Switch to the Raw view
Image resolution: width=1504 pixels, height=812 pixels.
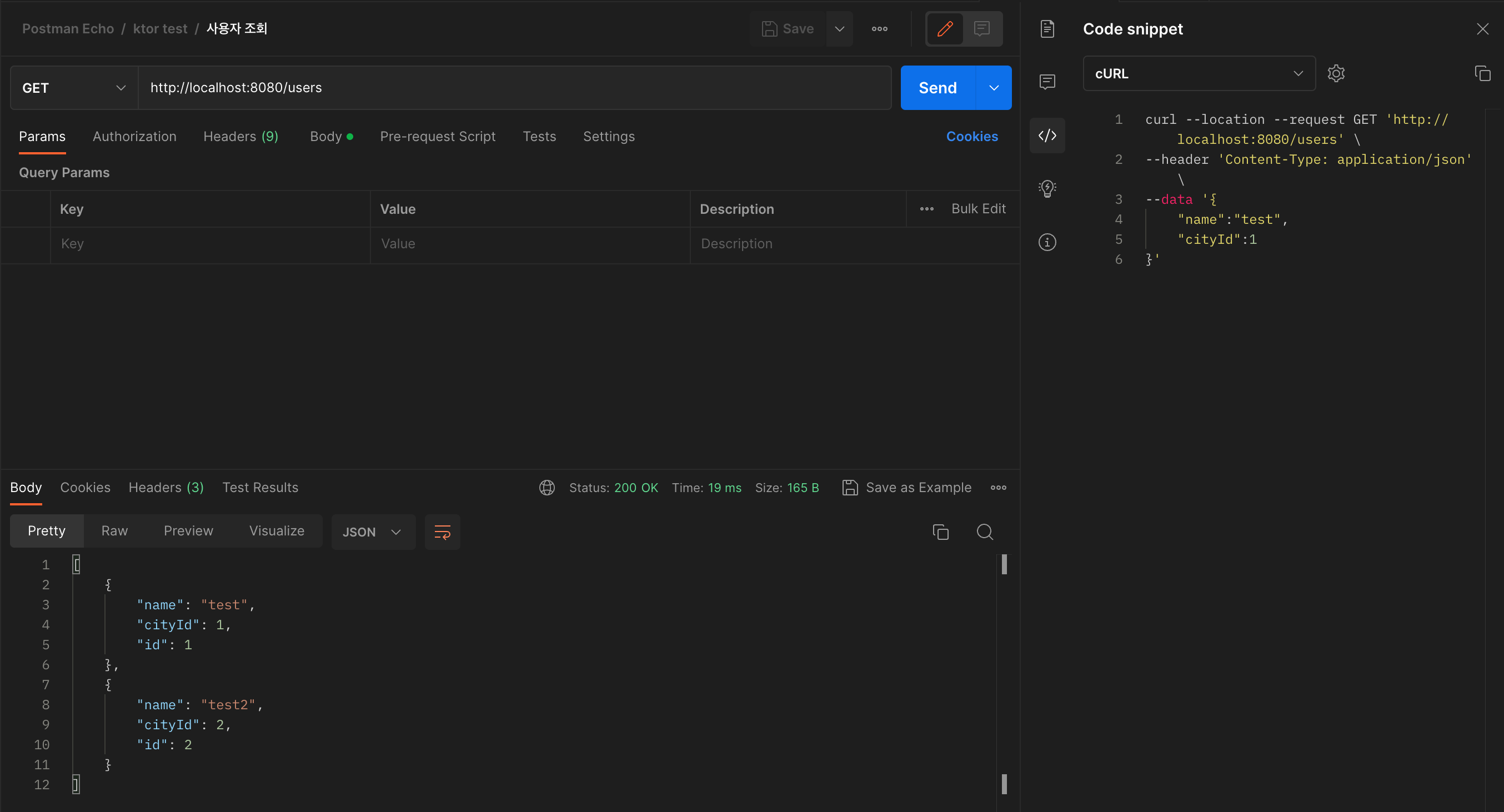[114, 531]
